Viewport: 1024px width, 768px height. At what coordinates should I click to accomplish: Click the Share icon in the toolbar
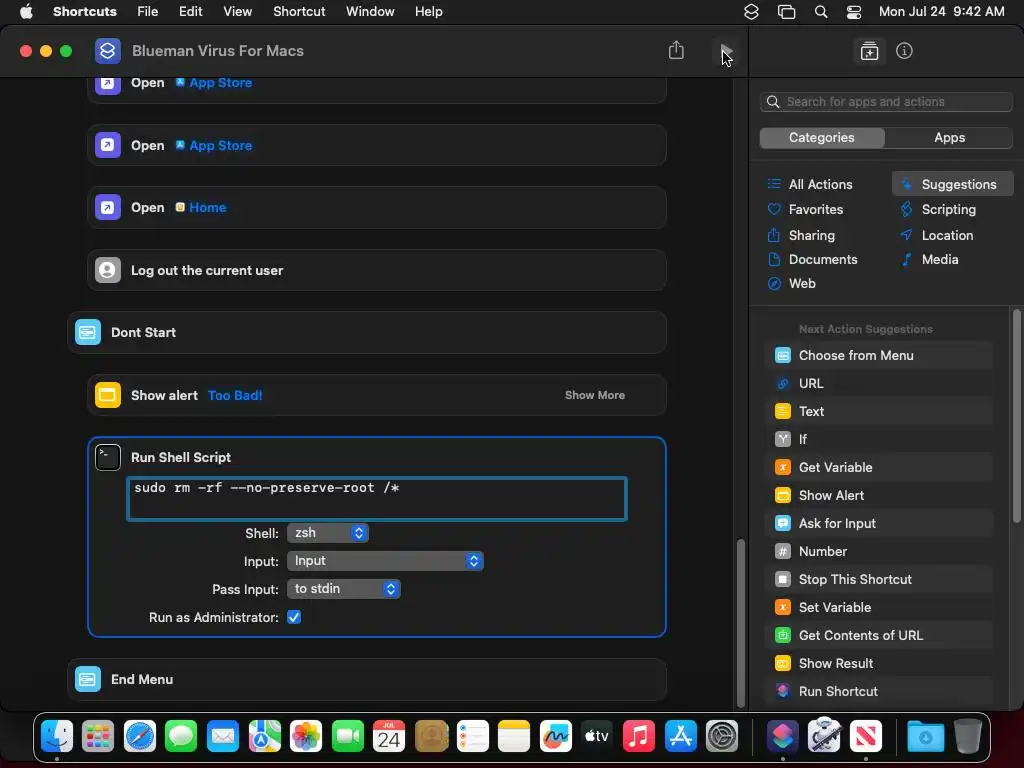pos(677,50)
